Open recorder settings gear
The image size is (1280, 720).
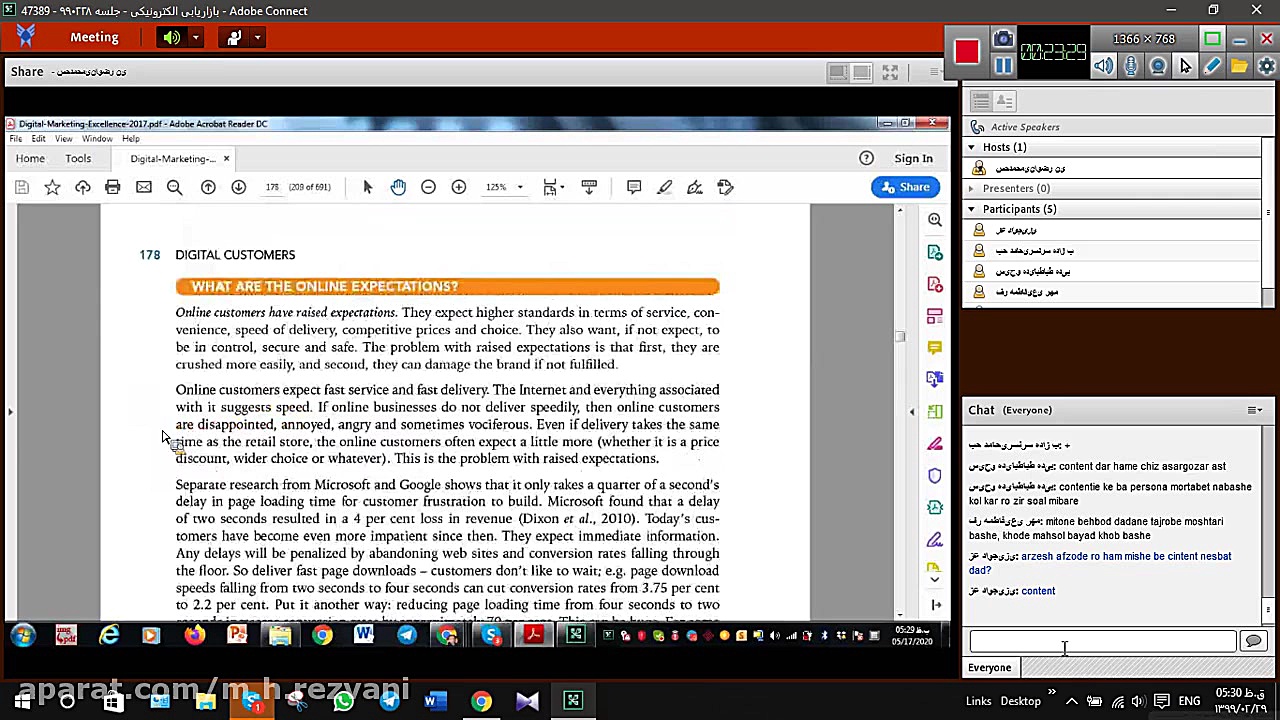click(1266, 66)
